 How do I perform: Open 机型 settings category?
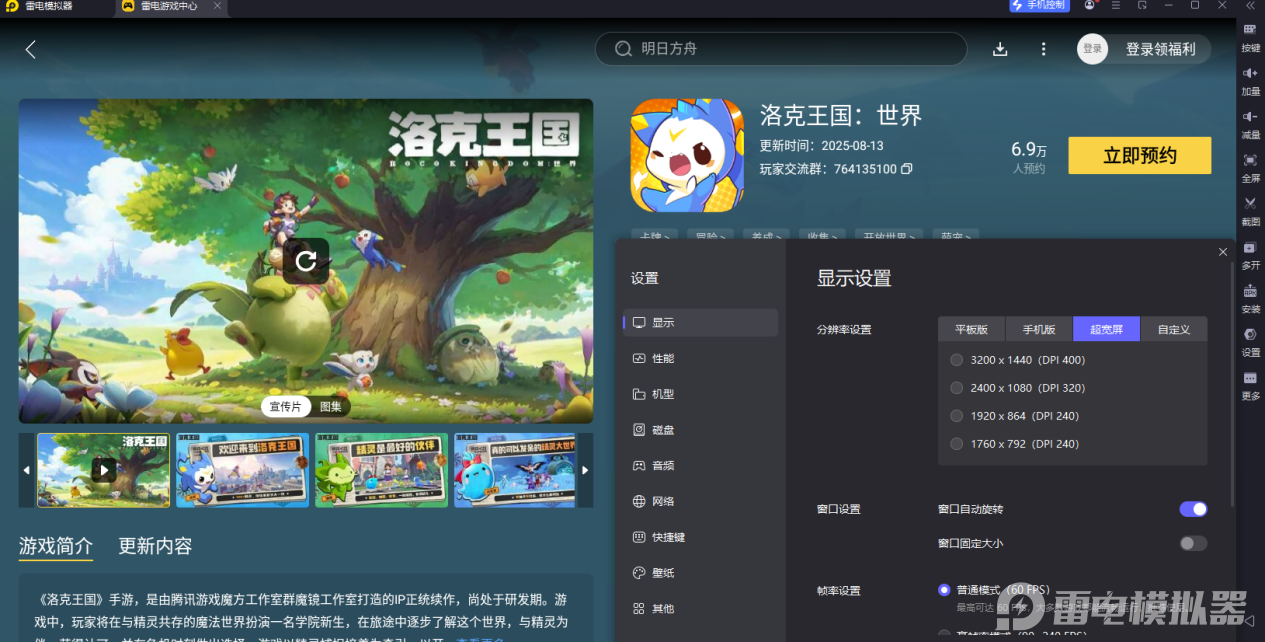pos(700,394)
